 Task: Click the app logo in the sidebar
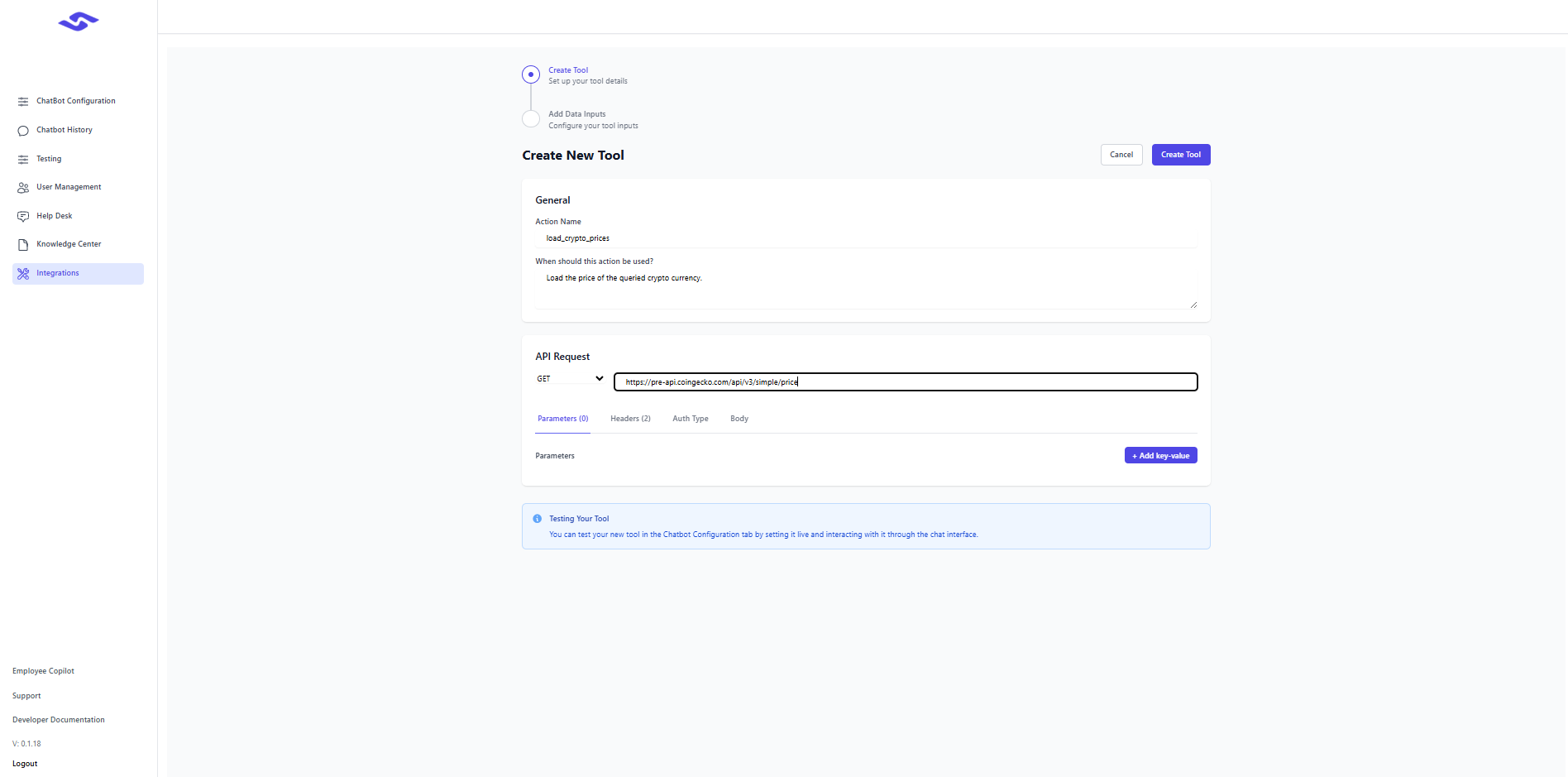[x=79, y=22]
